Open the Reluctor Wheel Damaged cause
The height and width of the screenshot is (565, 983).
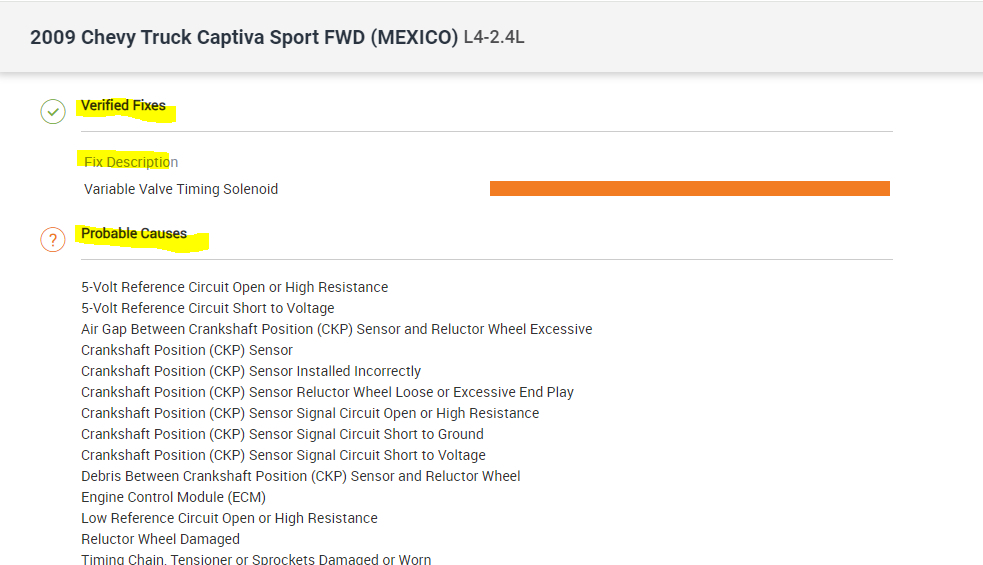click(160, 539)
